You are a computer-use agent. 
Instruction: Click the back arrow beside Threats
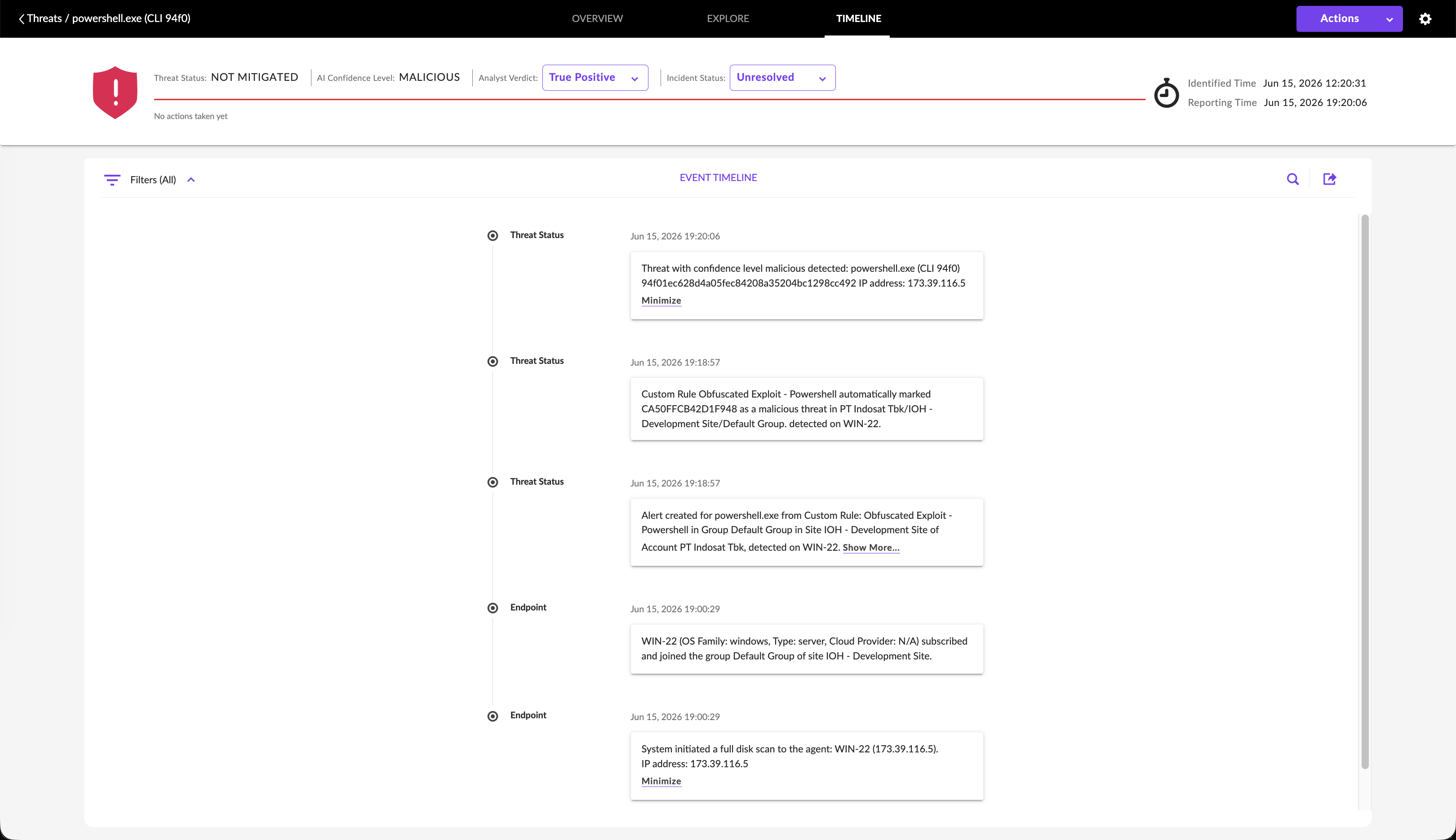coord(22,19)
